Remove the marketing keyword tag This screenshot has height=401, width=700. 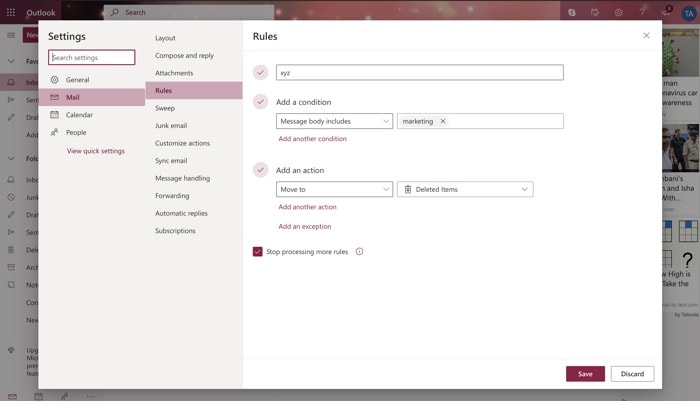point(443,121)
